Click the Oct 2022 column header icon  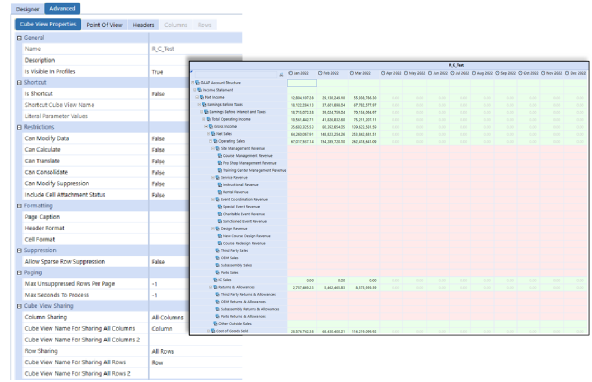520,73
